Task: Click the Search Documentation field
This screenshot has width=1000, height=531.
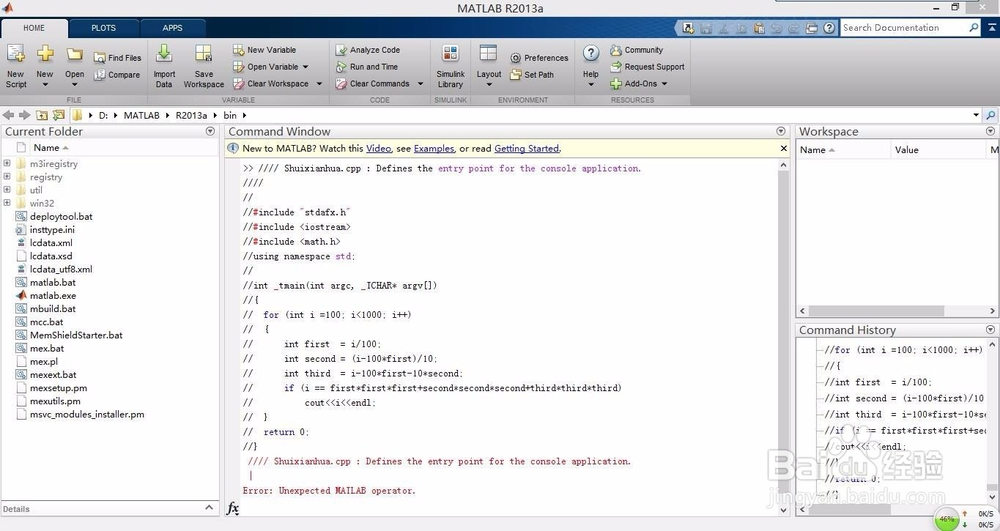Action: (903, 28)
